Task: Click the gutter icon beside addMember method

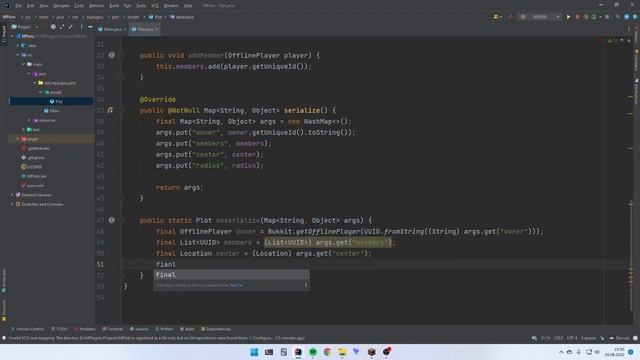Action: [111, 55]
